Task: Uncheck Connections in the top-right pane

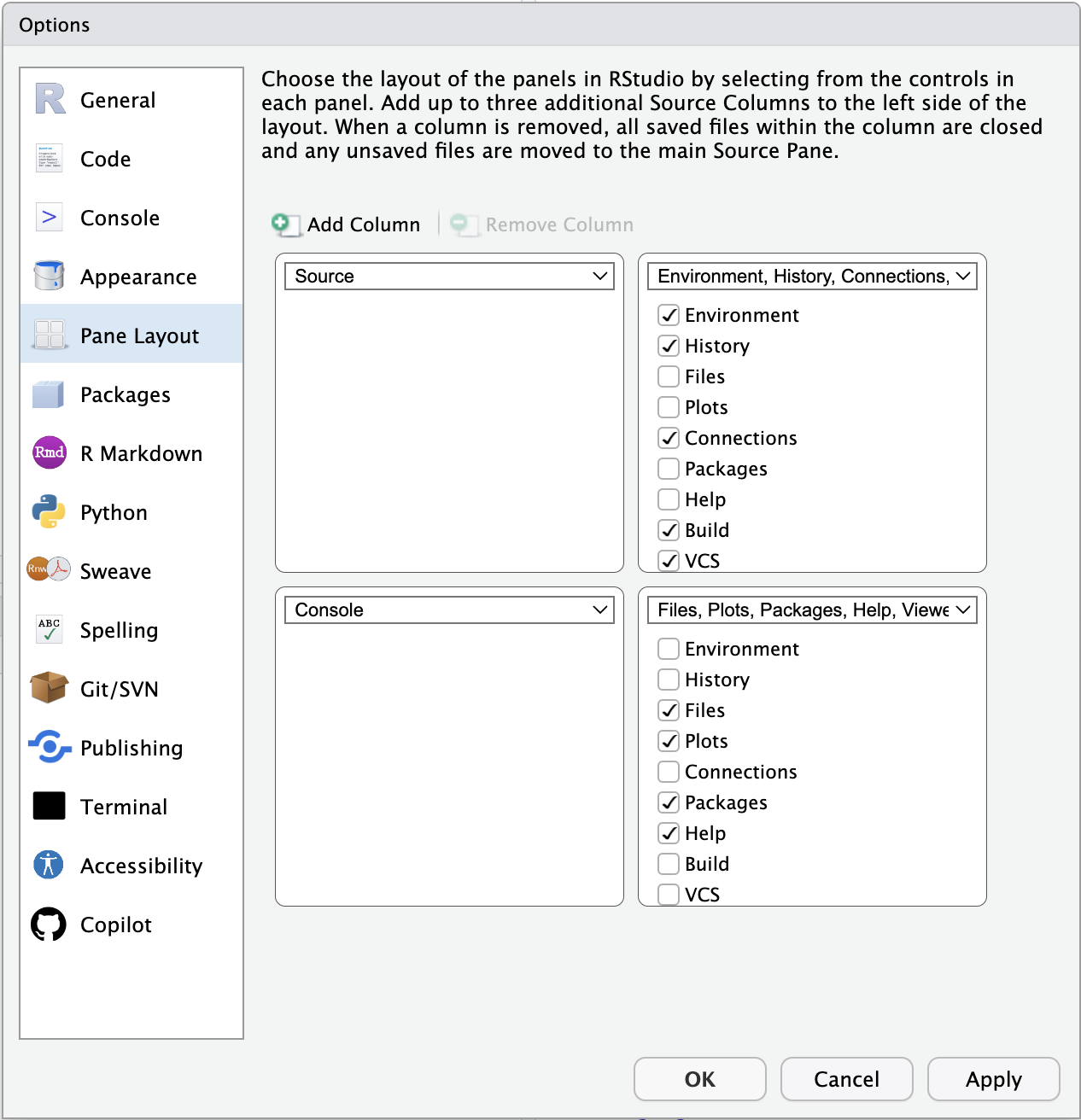Action: 669,438
